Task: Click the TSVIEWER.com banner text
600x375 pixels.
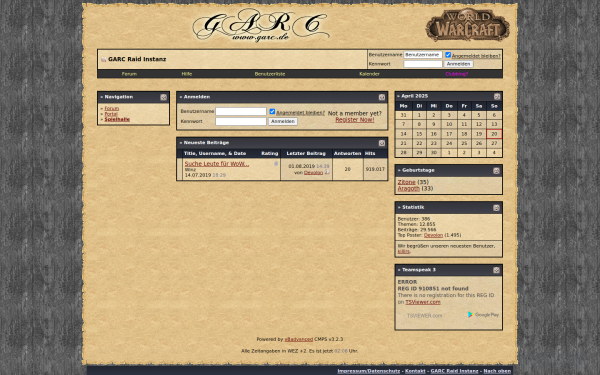Action: click(424, 316)
